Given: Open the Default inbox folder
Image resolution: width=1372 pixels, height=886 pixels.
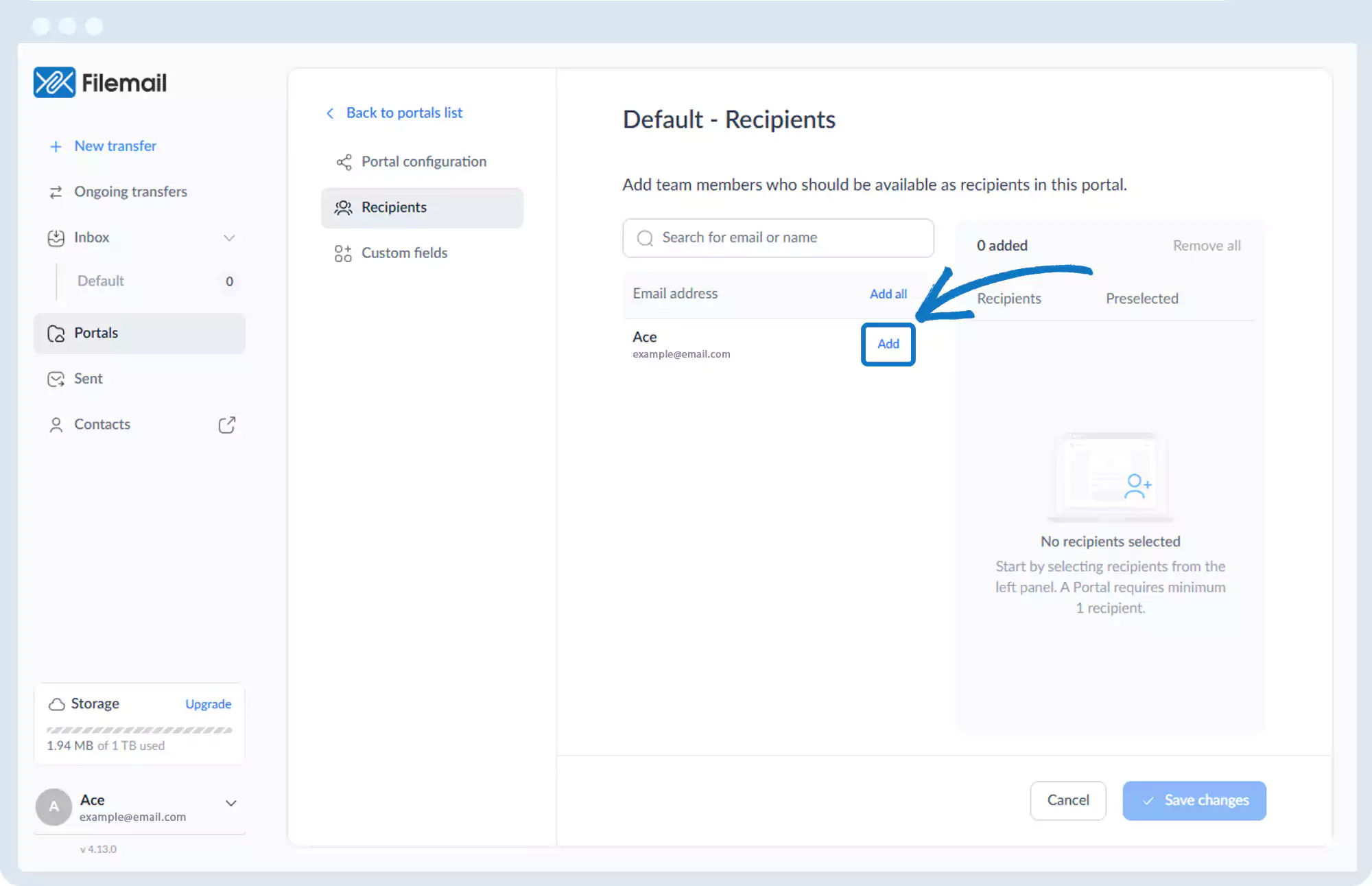Looking at the screenshot, I should click(101, 281).
